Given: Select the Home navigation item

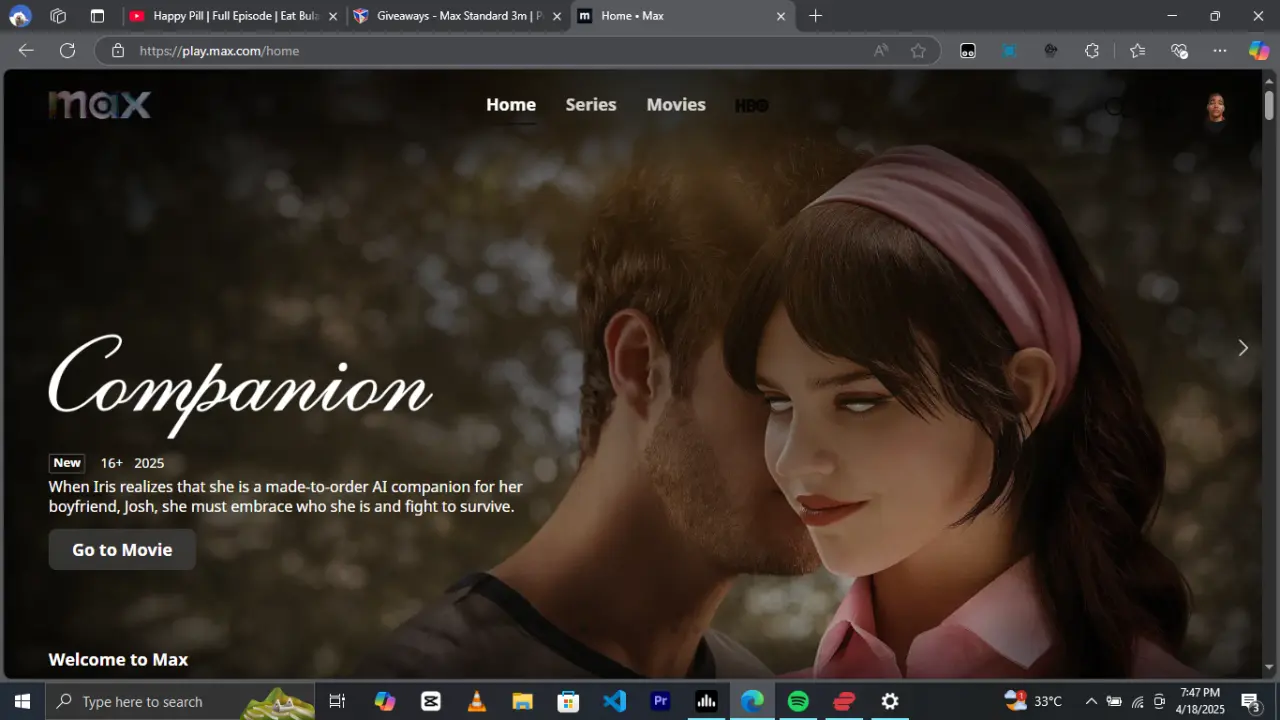Looking at the screenshot, I should 511,105.
